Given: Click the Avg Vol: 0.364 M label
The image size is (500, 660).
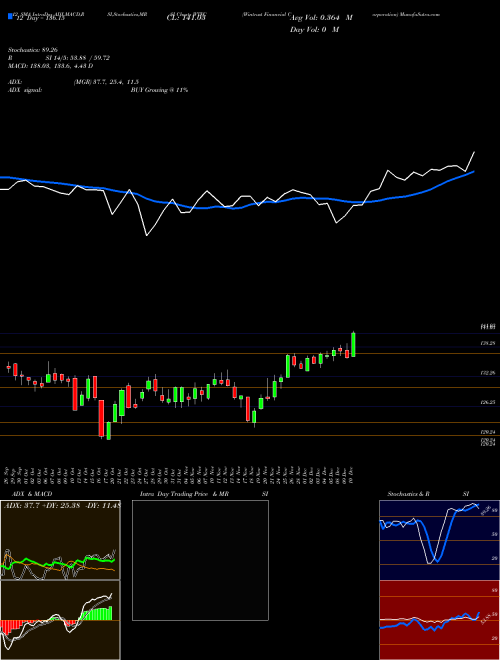Looking at the screenshot, I should 321,18.
